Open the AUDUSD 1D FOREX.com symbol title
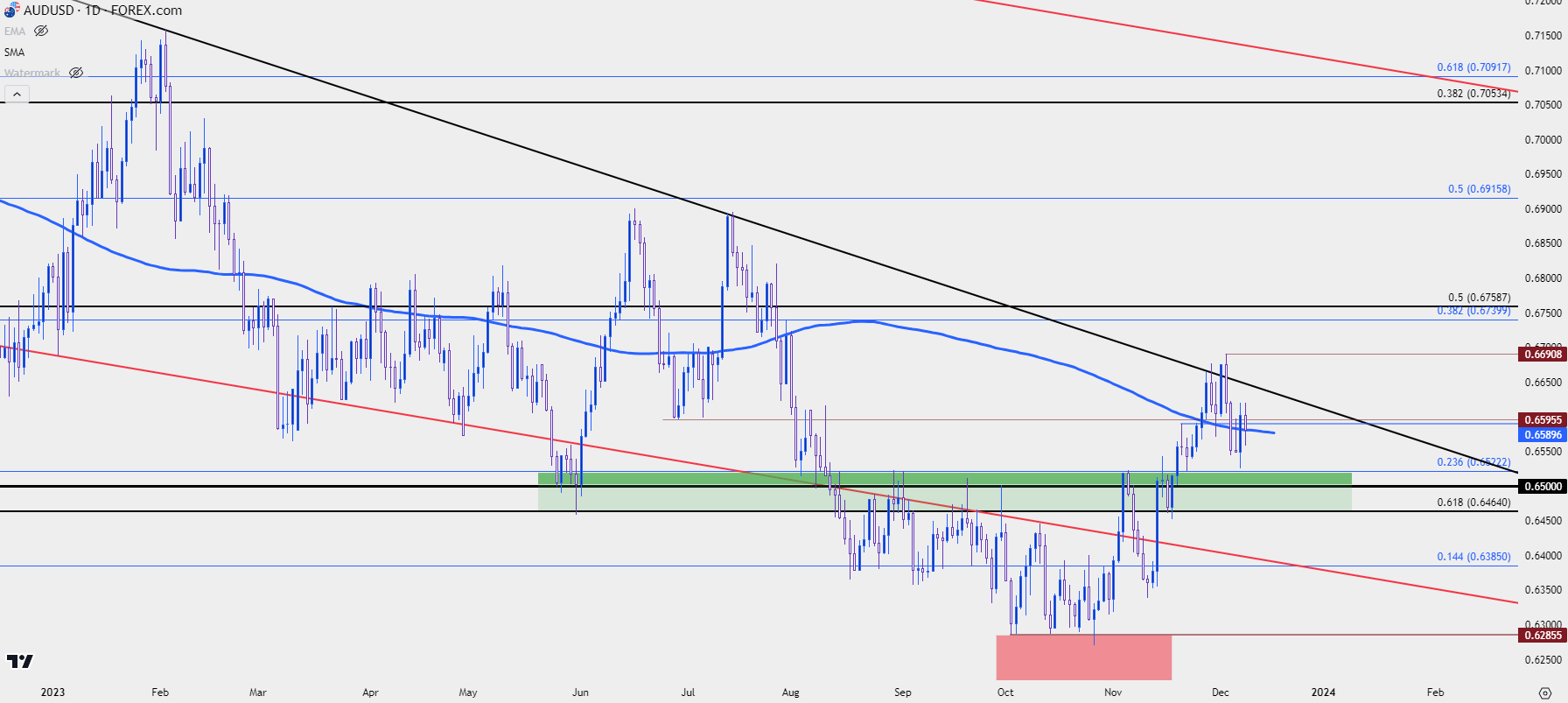1568x703 pixels. [102, 11]
